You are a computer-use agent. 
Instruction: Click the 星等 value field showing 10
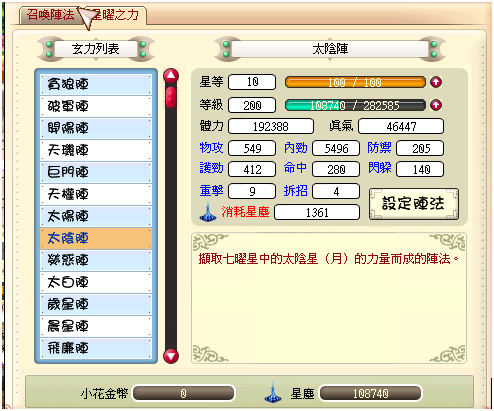(252, 82)
